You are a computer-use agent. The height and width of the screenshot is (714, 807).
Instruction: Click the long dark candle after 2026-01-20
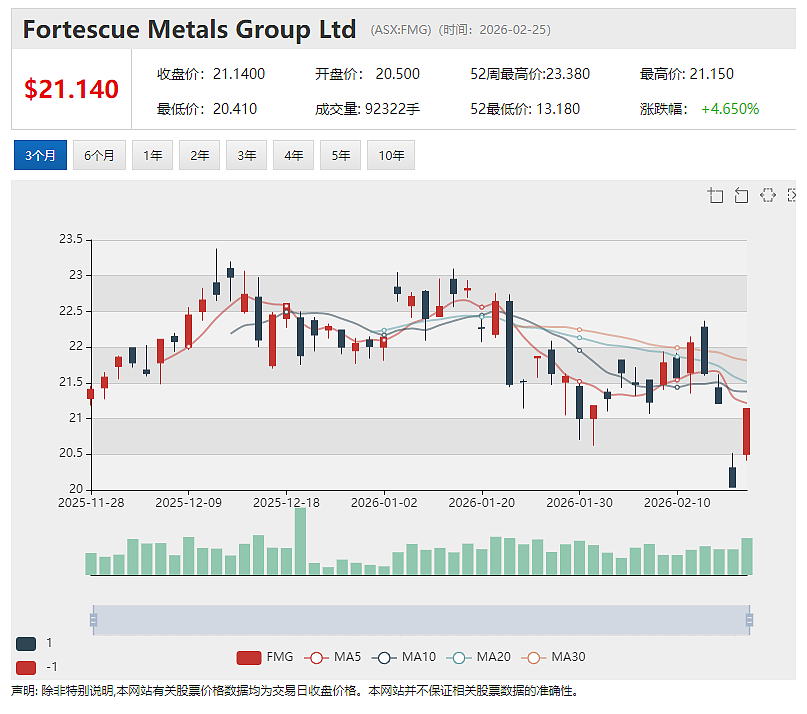[510, 343]
